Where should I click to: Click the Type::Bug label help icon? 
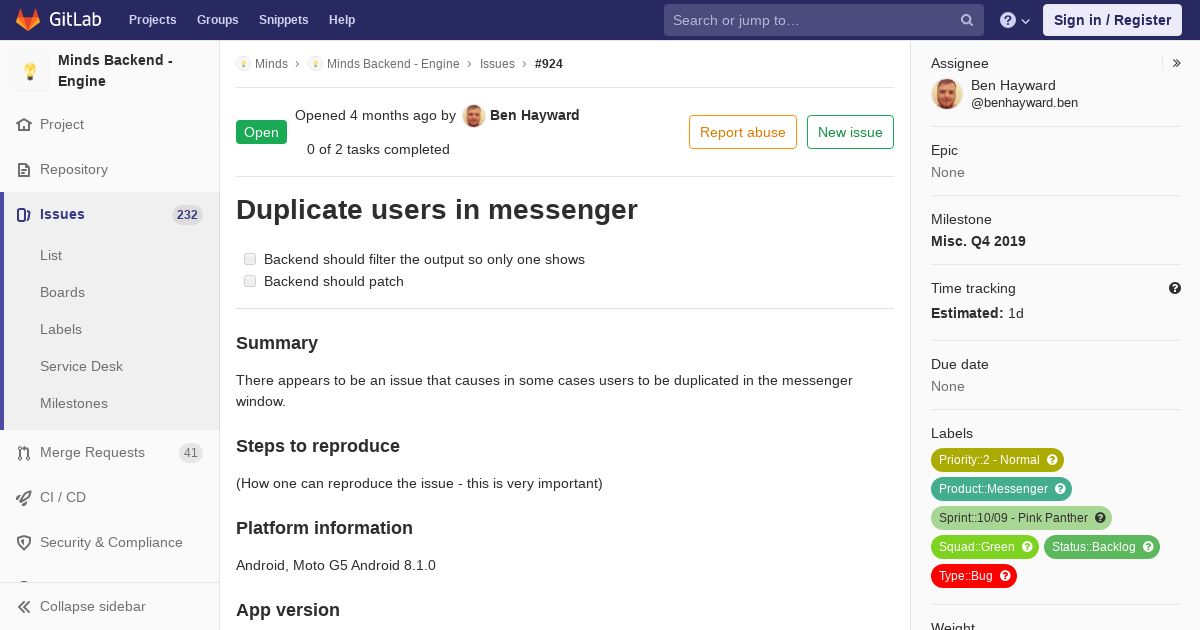coord(1005,576)
